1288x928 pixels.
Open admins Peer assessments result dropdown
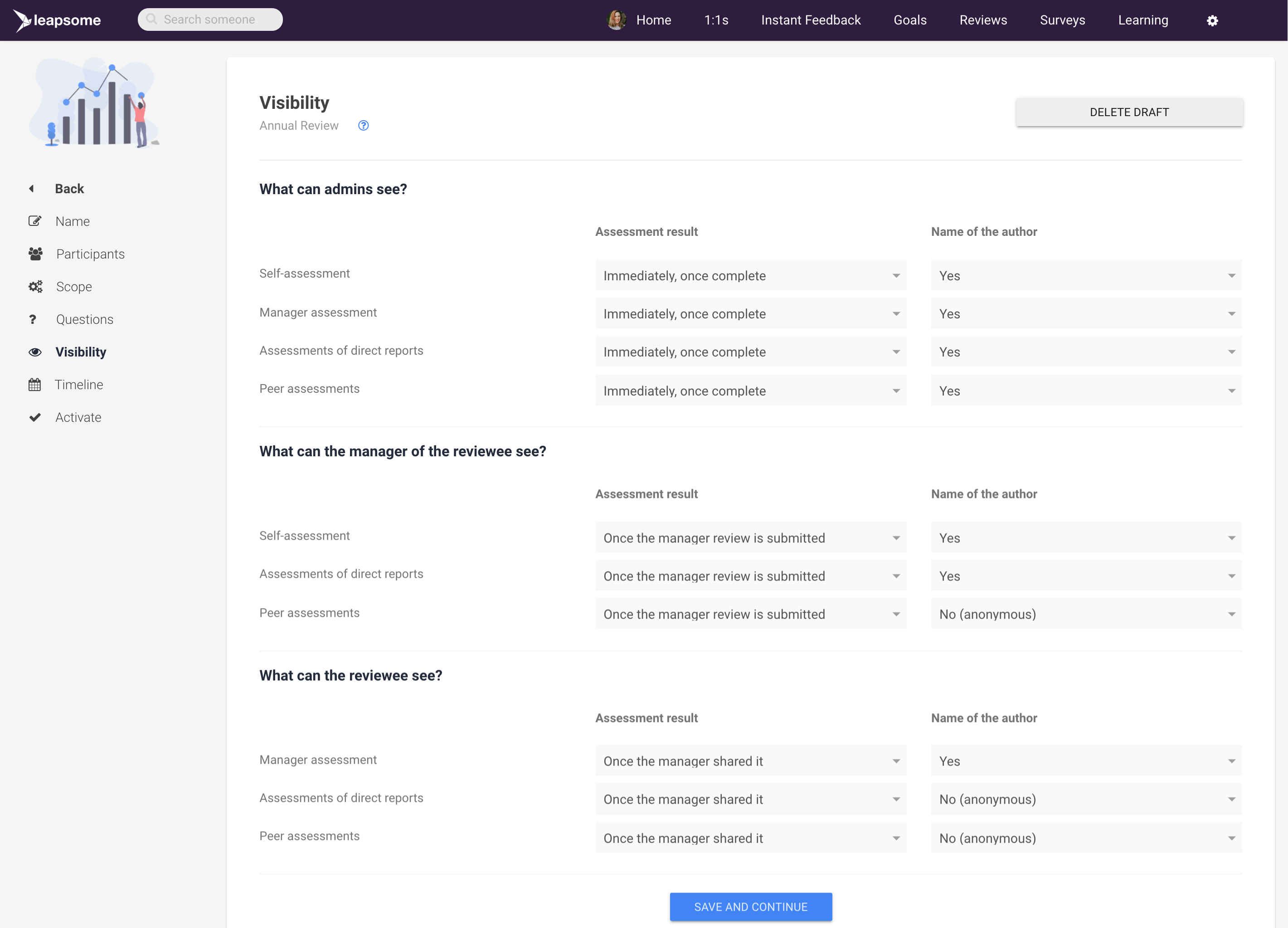point(751,391)
